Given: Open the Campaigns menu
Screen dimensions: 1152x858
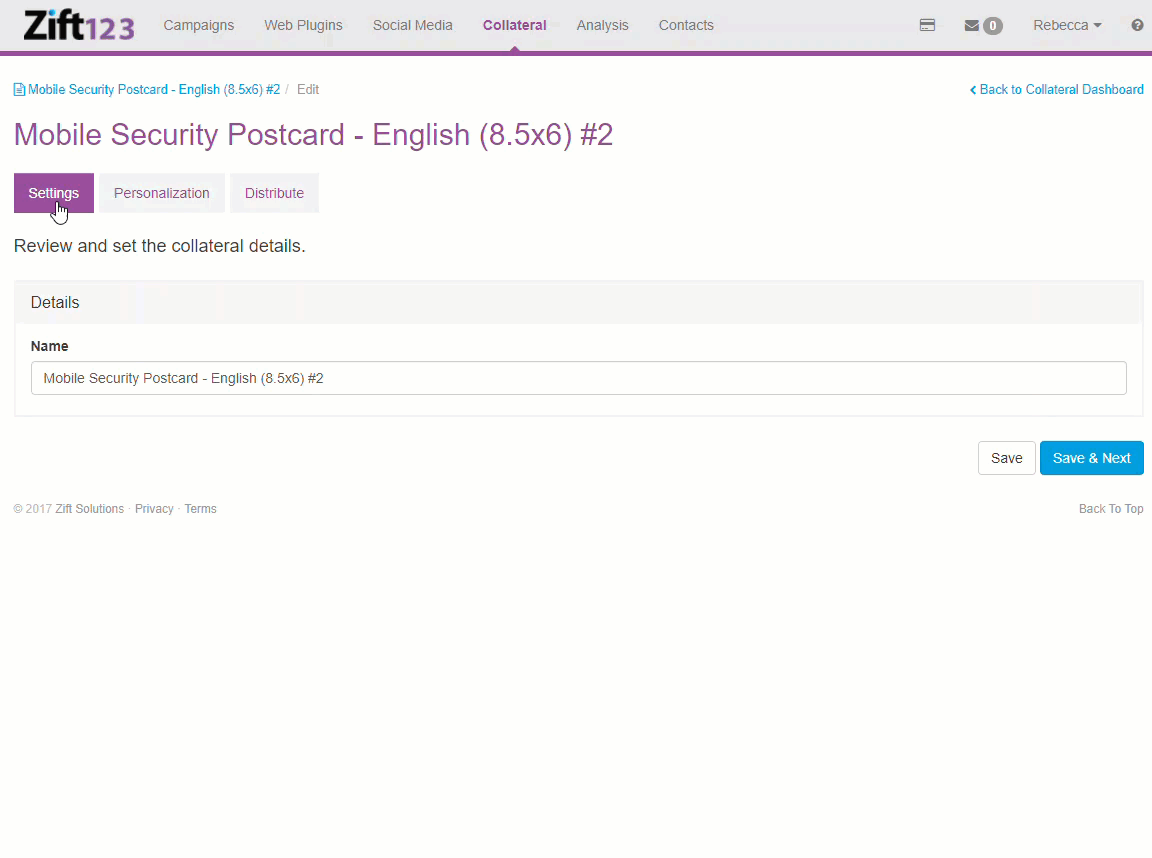Looking at the screenshot, I should 198,25.
